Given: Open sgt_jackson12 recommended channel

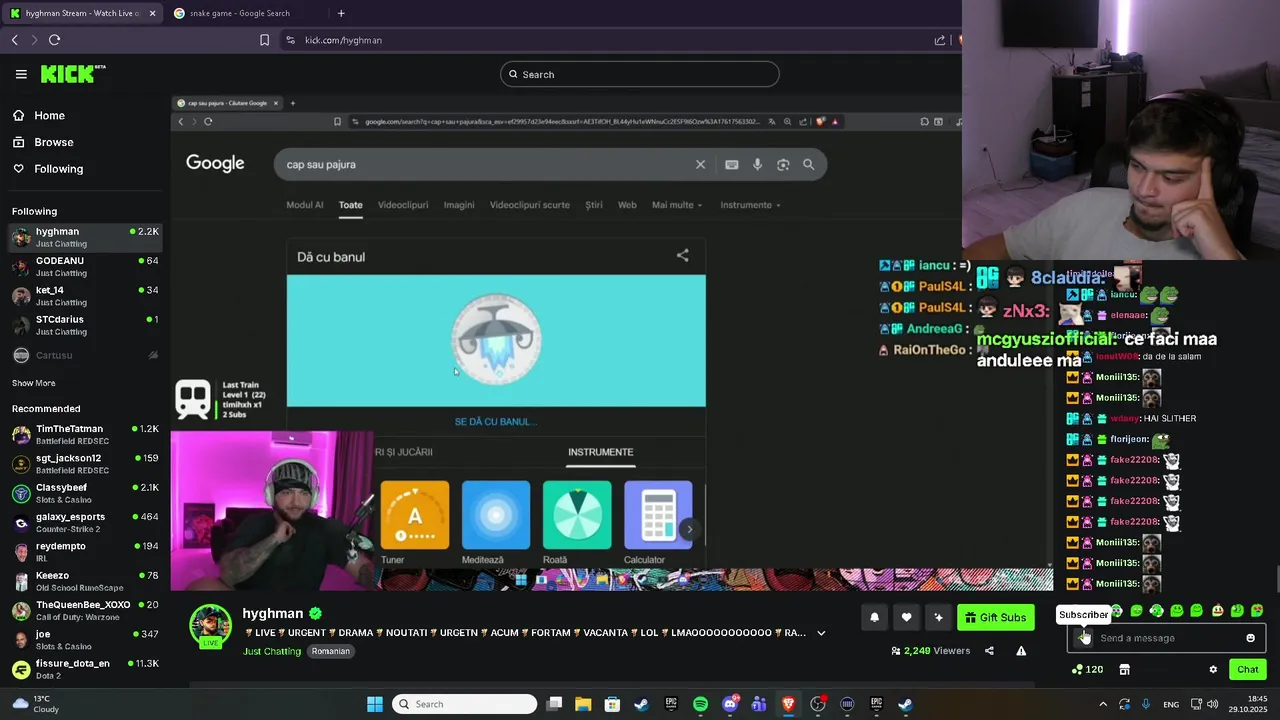Looking at the screenshot, I should tap(85, 464).
